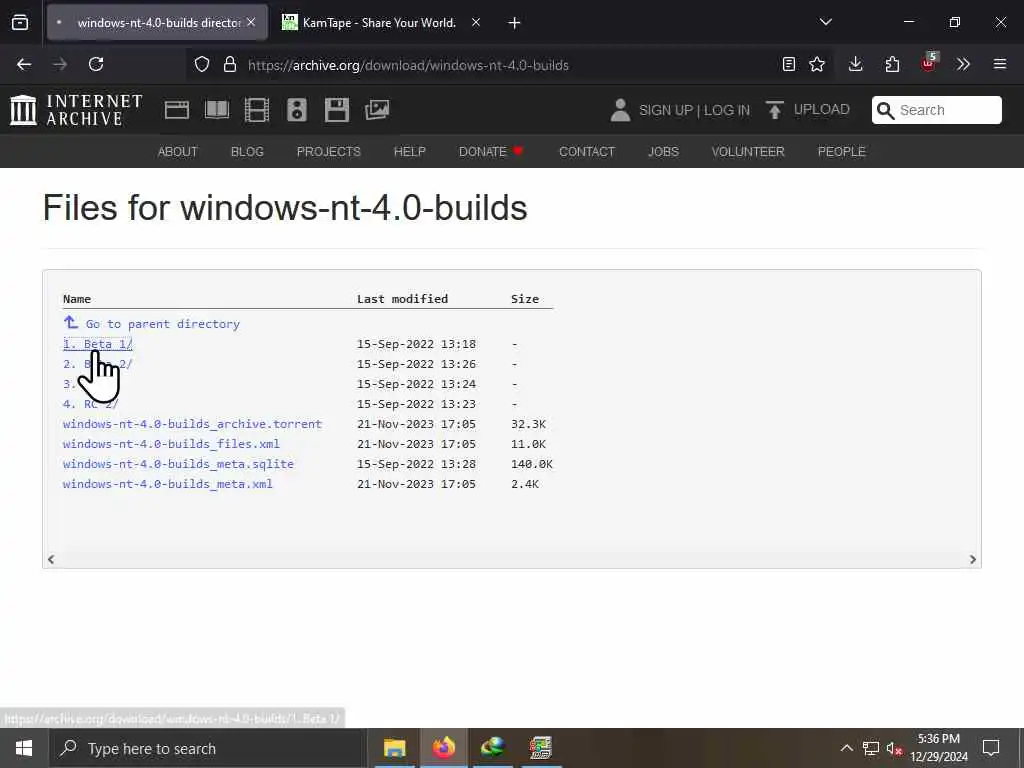Show hidden system tray icons
The image size is (1024, 768).
[846, 748]
